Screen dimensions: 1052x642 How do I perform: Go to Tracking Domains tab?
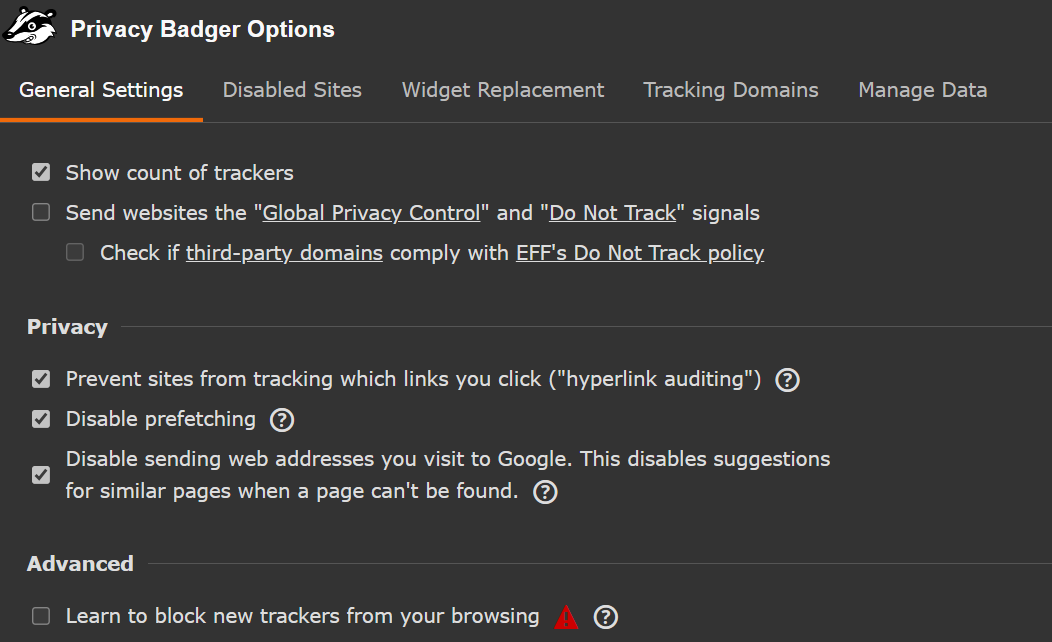(731, 90)
